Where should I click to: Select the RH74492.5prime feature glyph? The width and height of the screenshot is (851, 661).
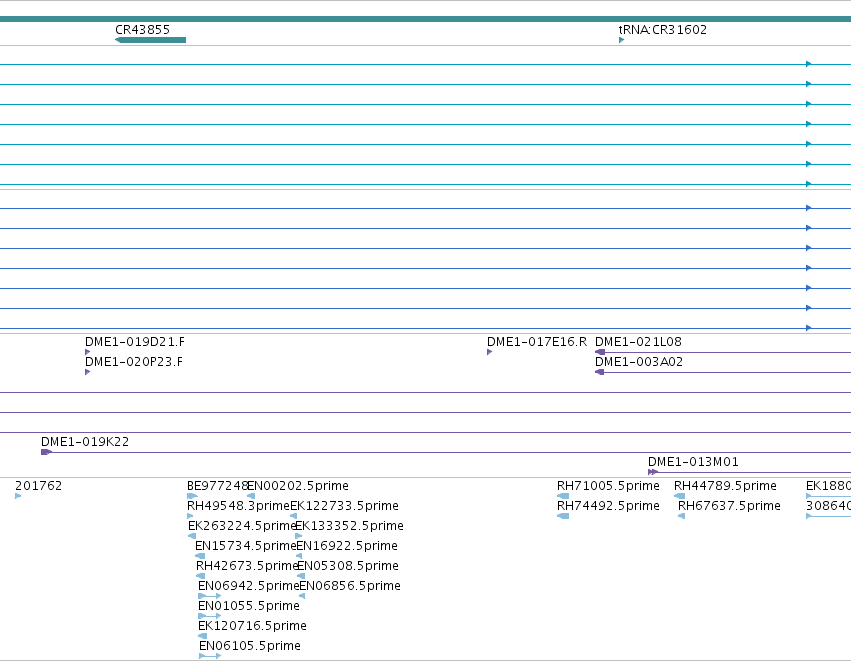(x=563, y=516)
